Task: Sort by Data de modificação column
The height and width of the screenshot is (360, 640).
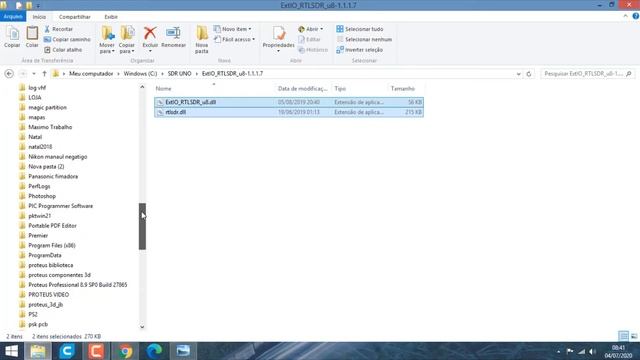Action: 303,89
